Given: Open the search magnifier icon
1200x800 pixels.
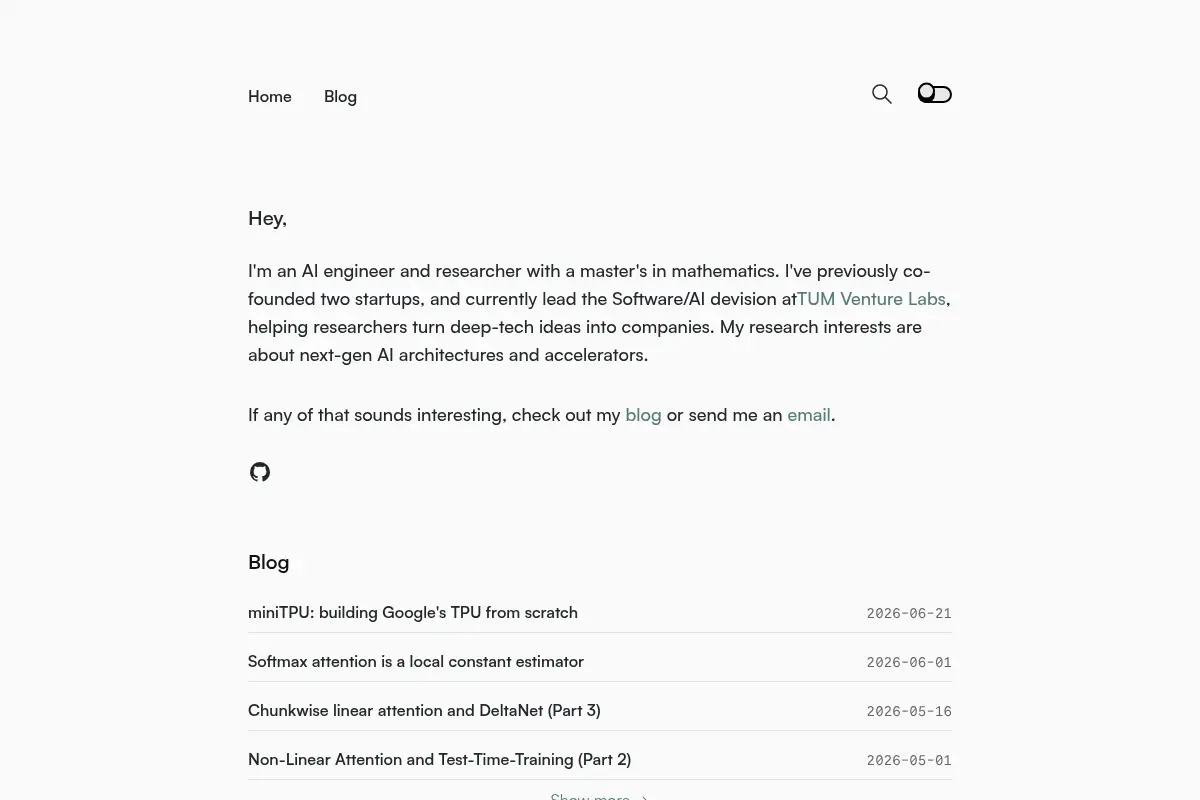Looking at the screenshot, I should click(881, 94).
